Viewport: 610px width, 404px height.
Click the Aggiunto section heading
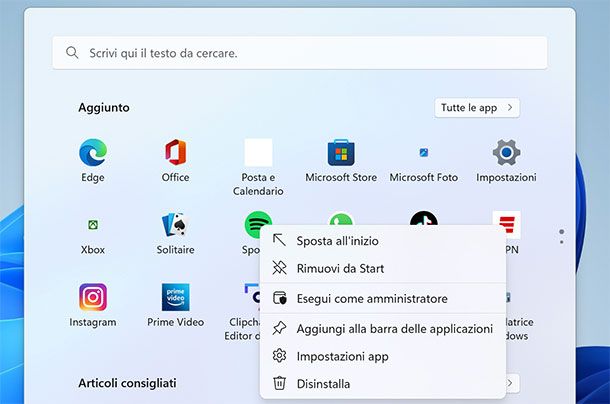(104, 107)
